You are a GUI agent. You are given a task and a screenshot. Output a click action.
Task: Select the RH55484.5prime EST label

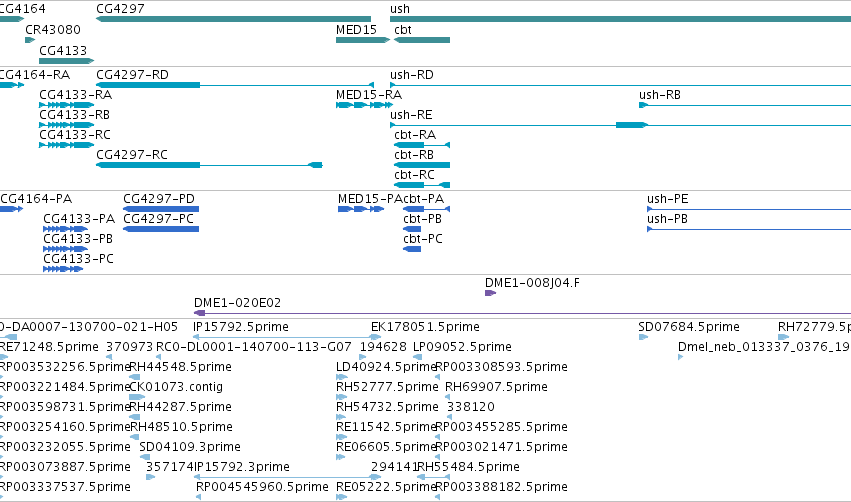click(468, 468)
